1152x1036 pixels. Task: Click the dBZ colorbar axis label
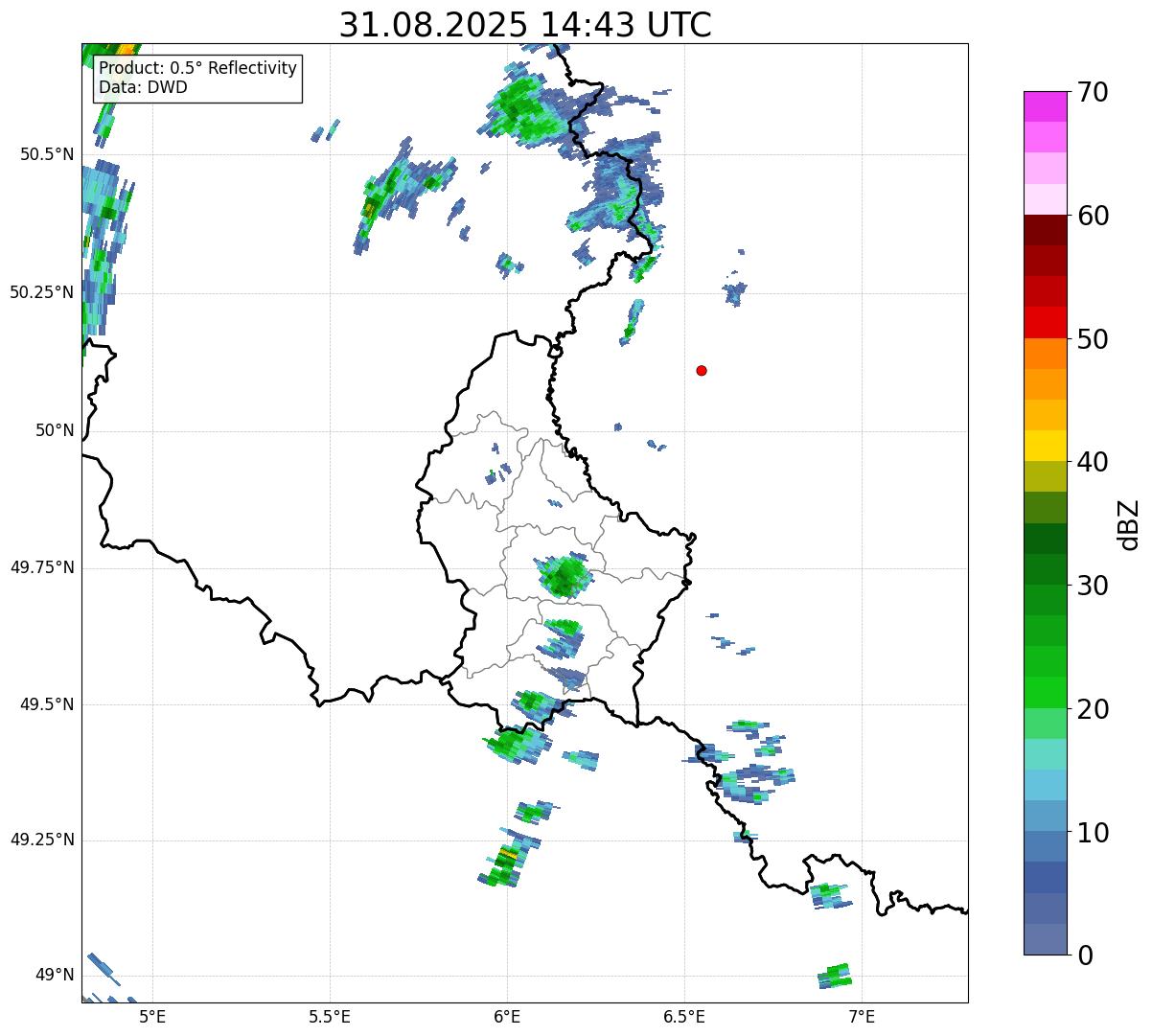pyautogui.click(x=1129, y=524)
